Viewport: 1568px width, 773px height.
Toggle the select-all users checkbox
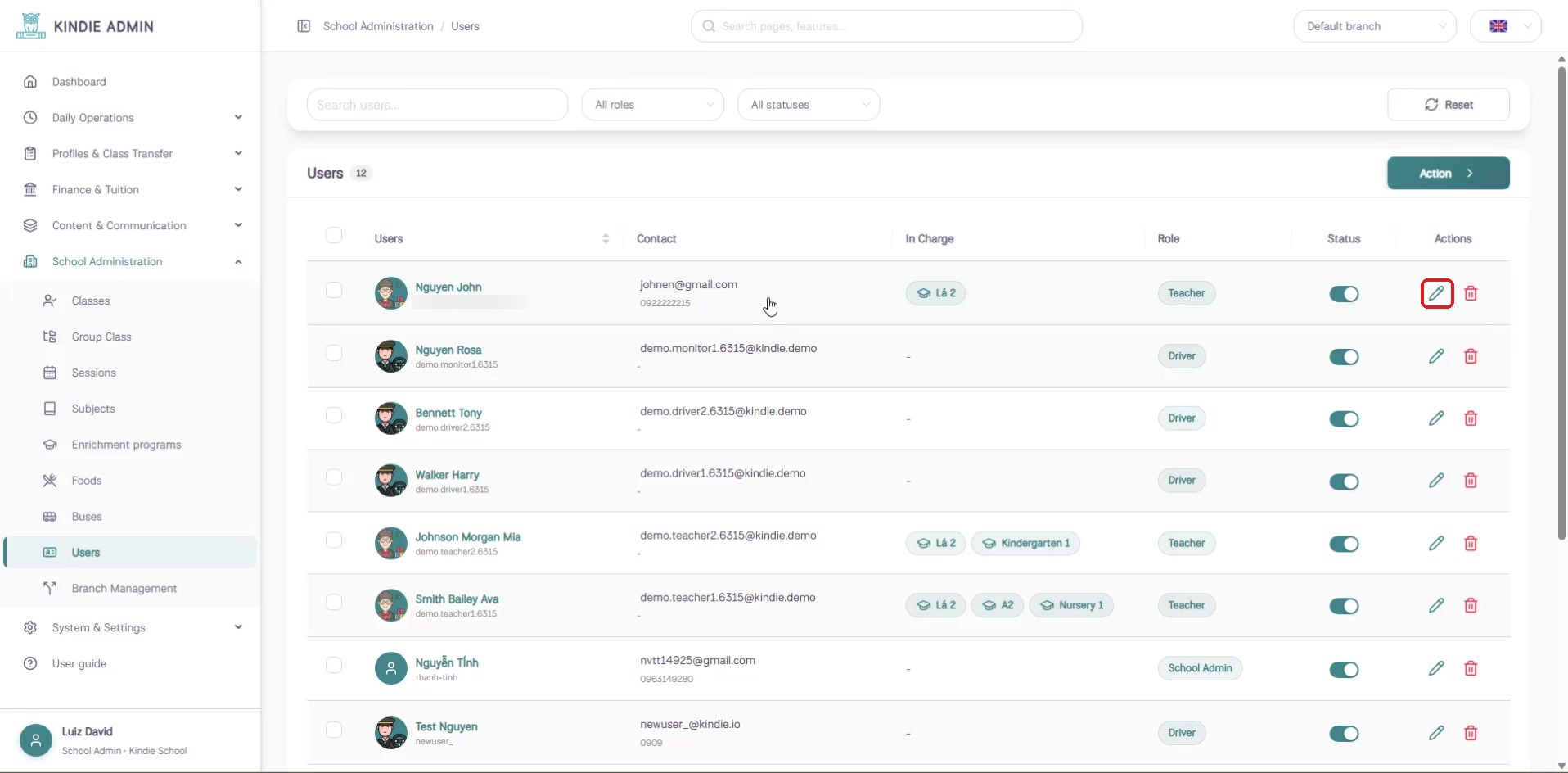pyautogui.click(x=334, y=236)
